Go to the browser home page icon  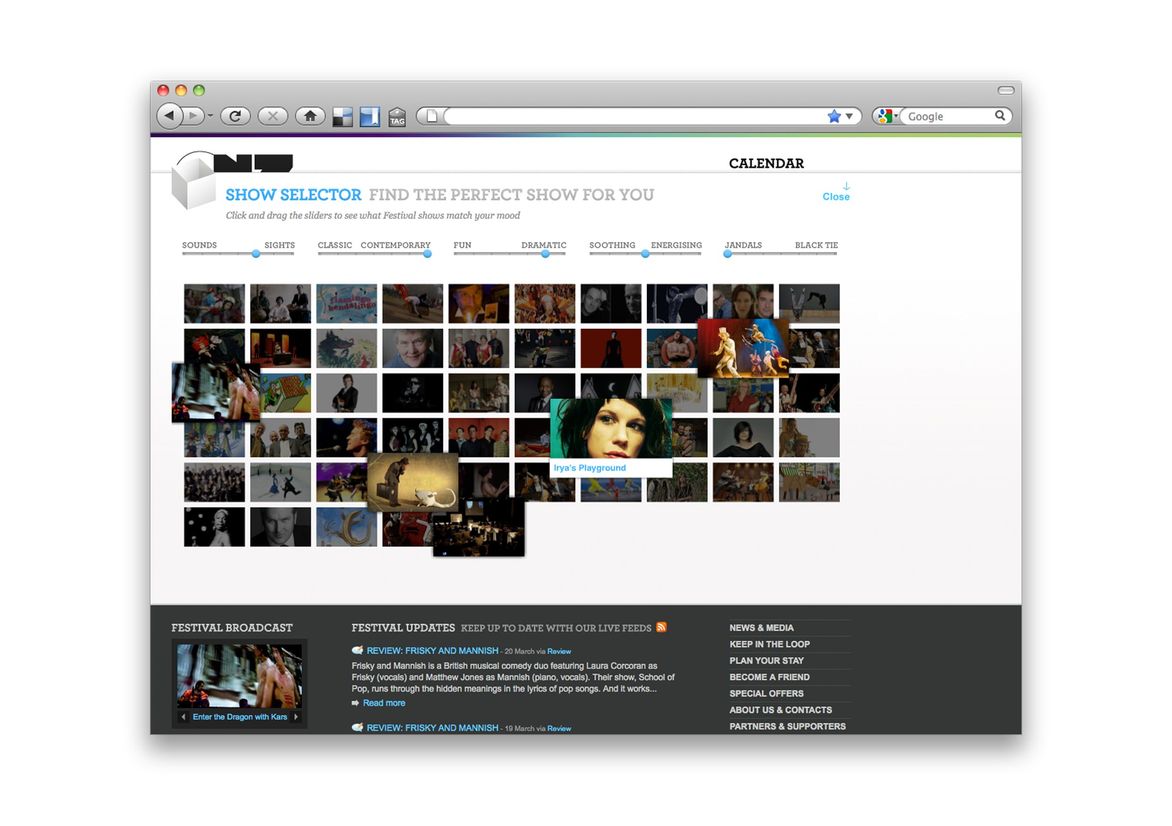pyautogui.click(x=310, y=116)
